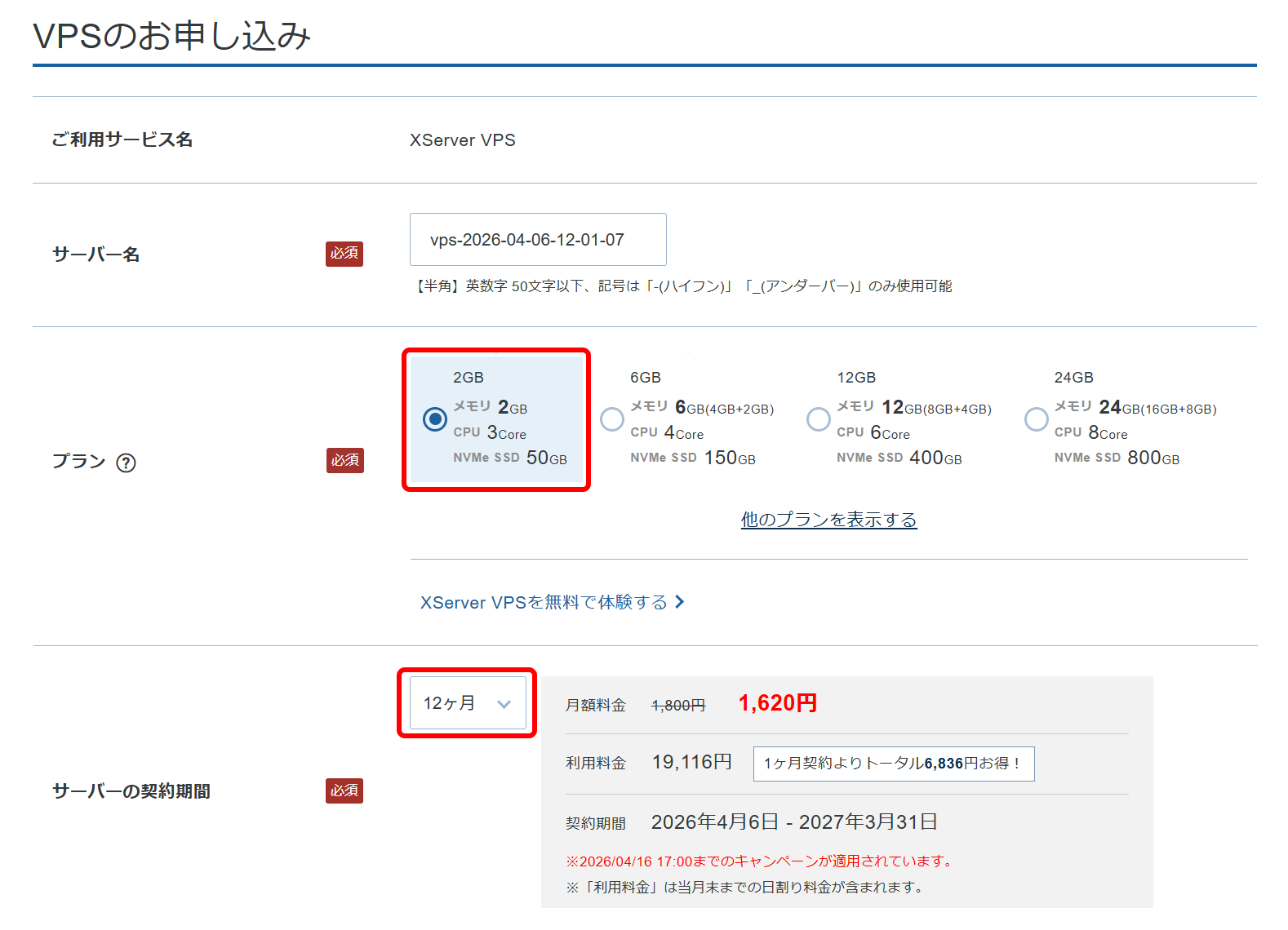The height and width of the screenshot is (930, 1288).
Task: Click the NVMe SSD 400GB spec text
Action: click(x=899, y=458)
